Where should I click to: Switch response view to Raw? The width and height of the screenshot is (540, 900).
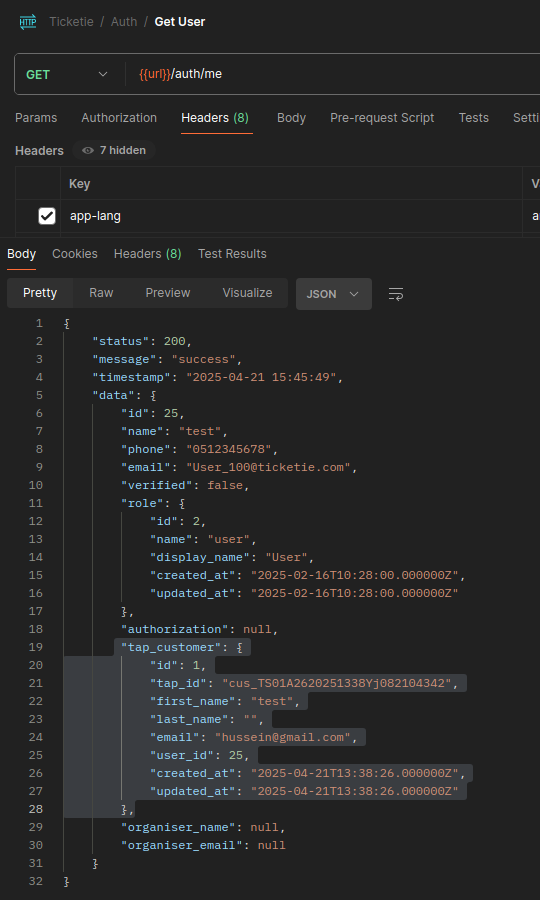(101, 293)
